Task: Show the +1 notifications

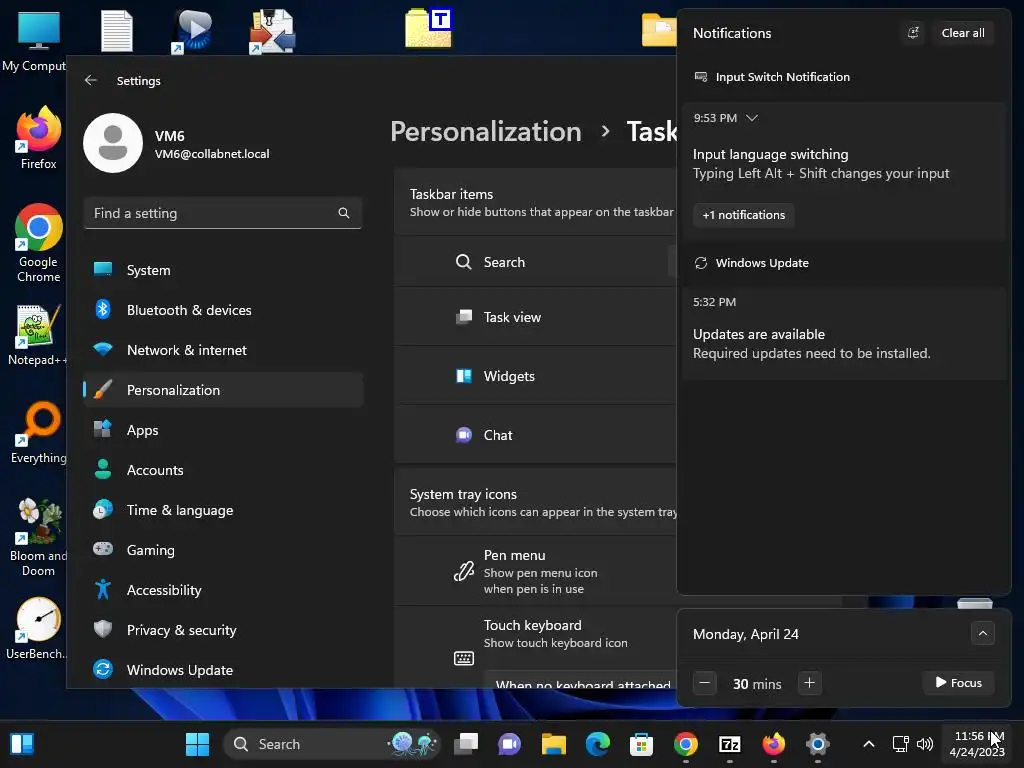Action: (743, 215)
